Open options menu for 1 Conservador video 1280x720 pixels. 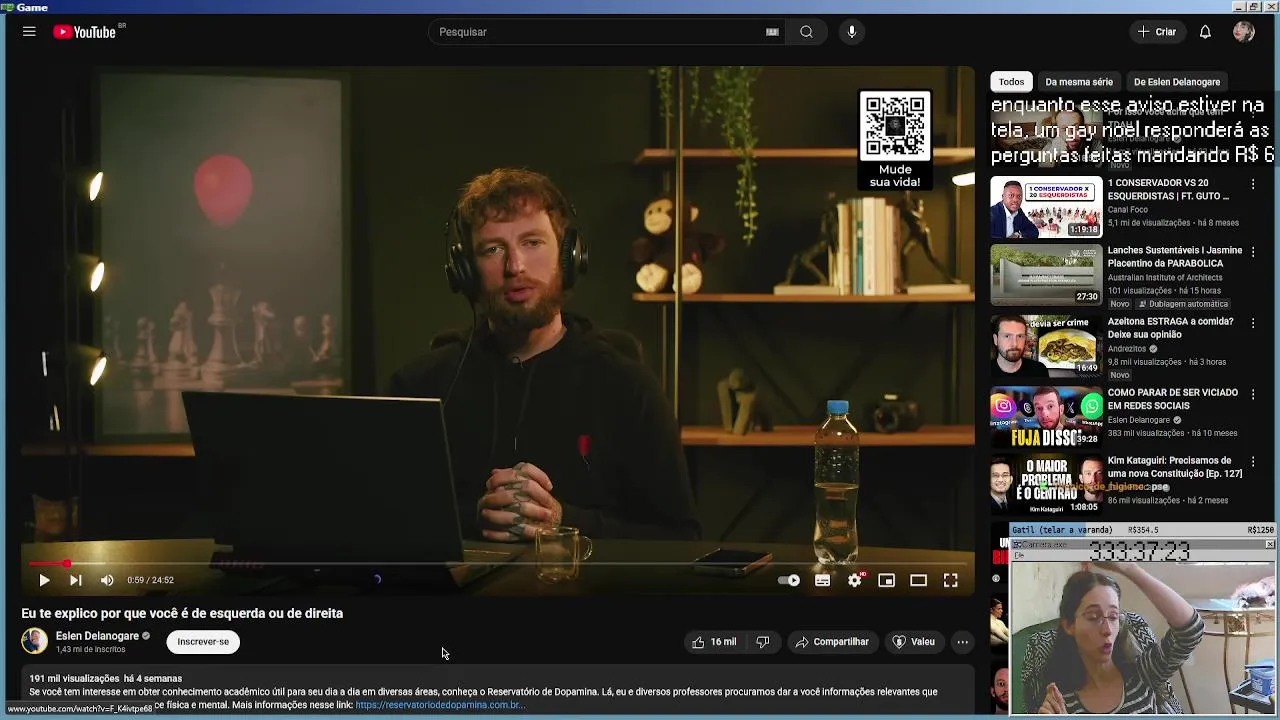[x=1253, y=184]
